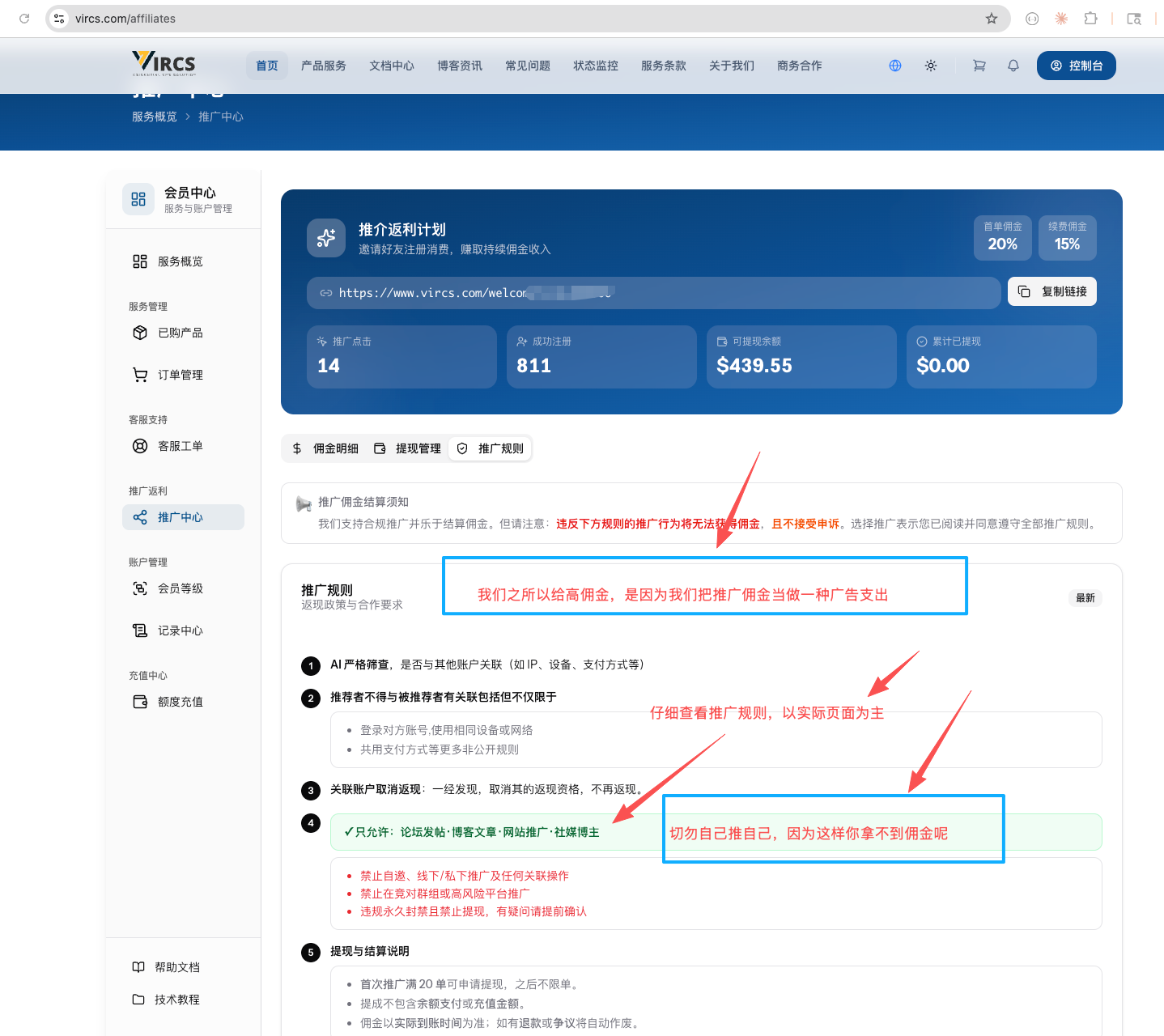This screenshot has height=1036, width=1164.
Task: Click 会员中心 grid icon
Action: click(138, 199)
